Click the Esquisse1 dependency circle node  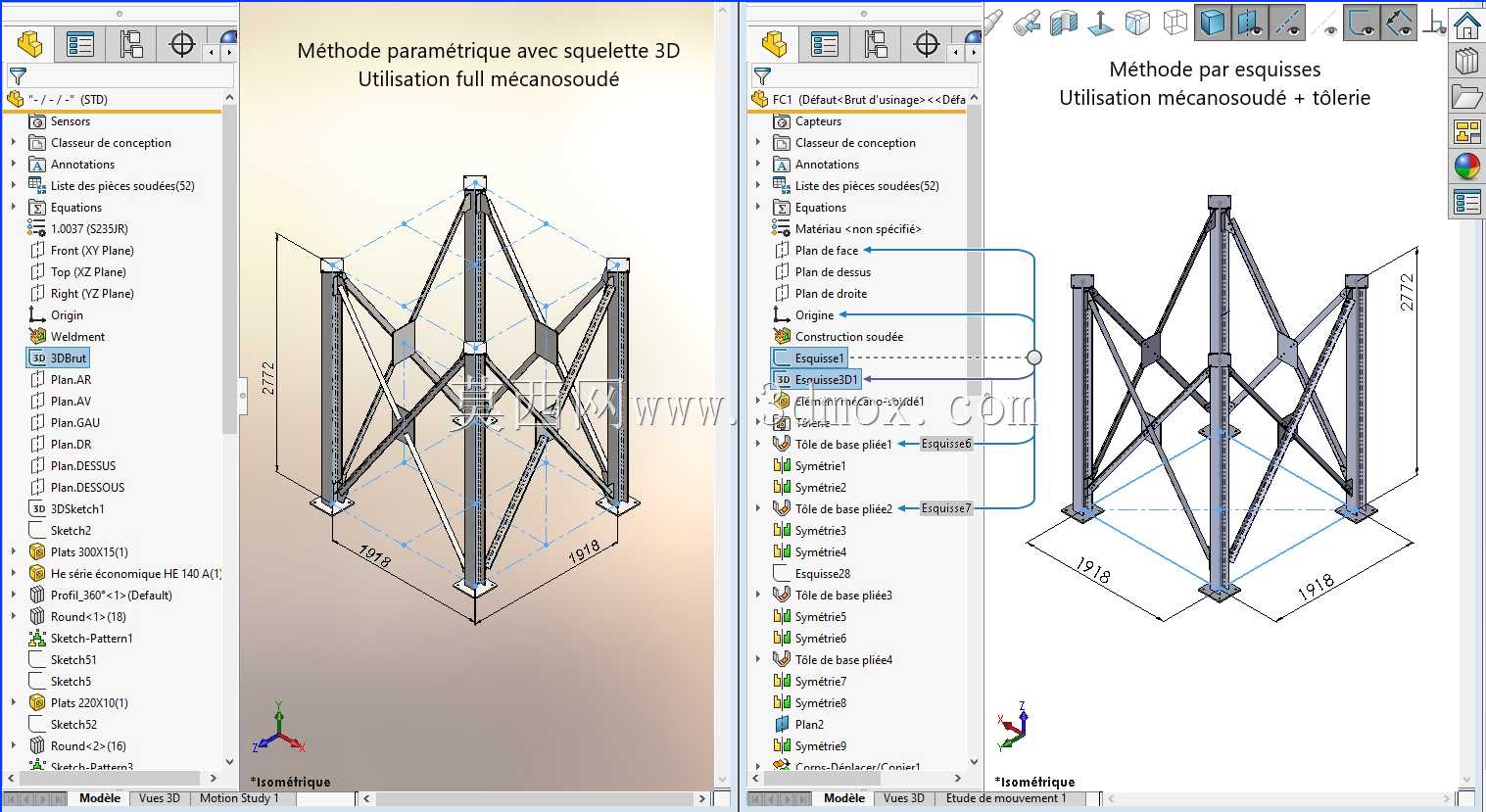click(1034, 358)
